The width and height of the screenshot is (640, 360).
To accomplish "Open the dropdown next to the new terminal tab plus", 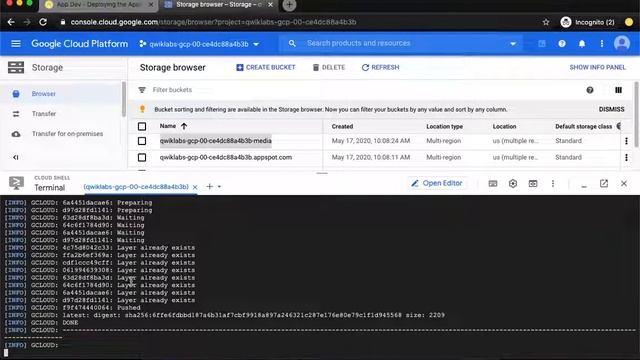I will pyautogui.click(x=220, y=187).
